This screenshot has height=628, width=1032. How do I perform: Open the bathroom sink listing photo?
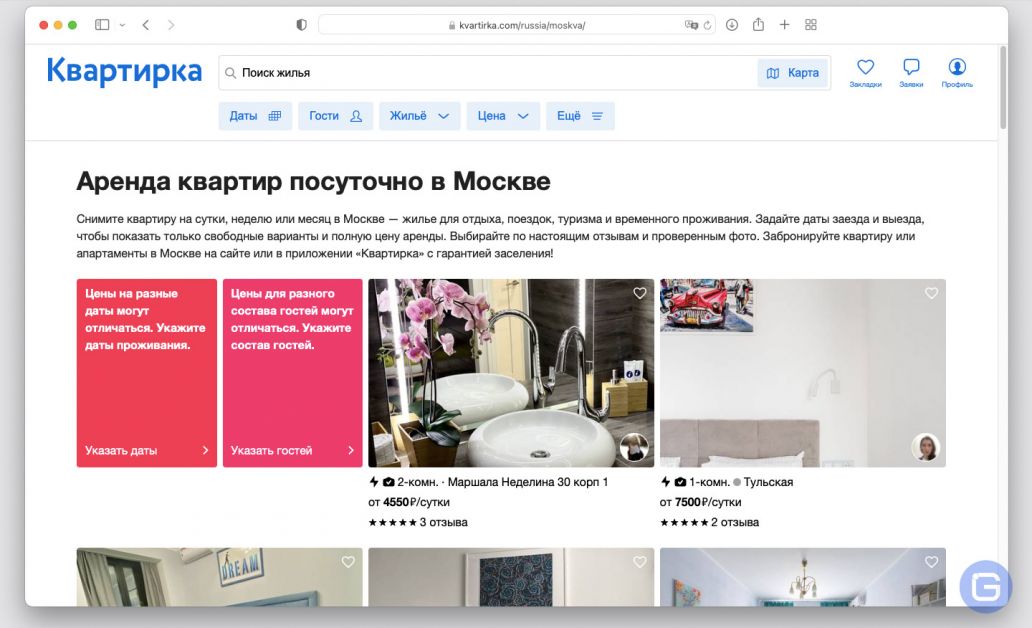pyautogui.click(x=511, y=373)
